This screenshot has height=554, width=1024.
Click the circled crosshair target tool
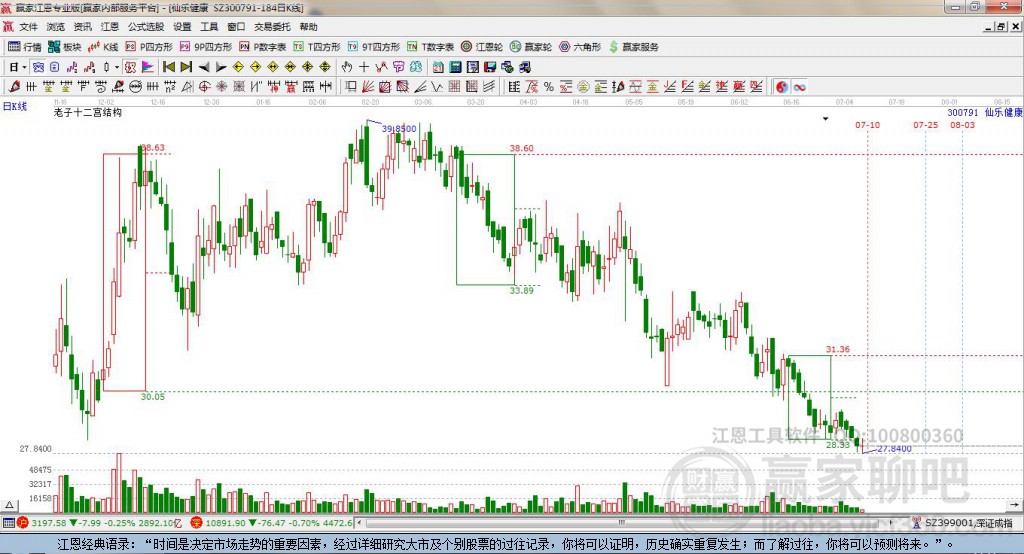click(x=204, y=87)
